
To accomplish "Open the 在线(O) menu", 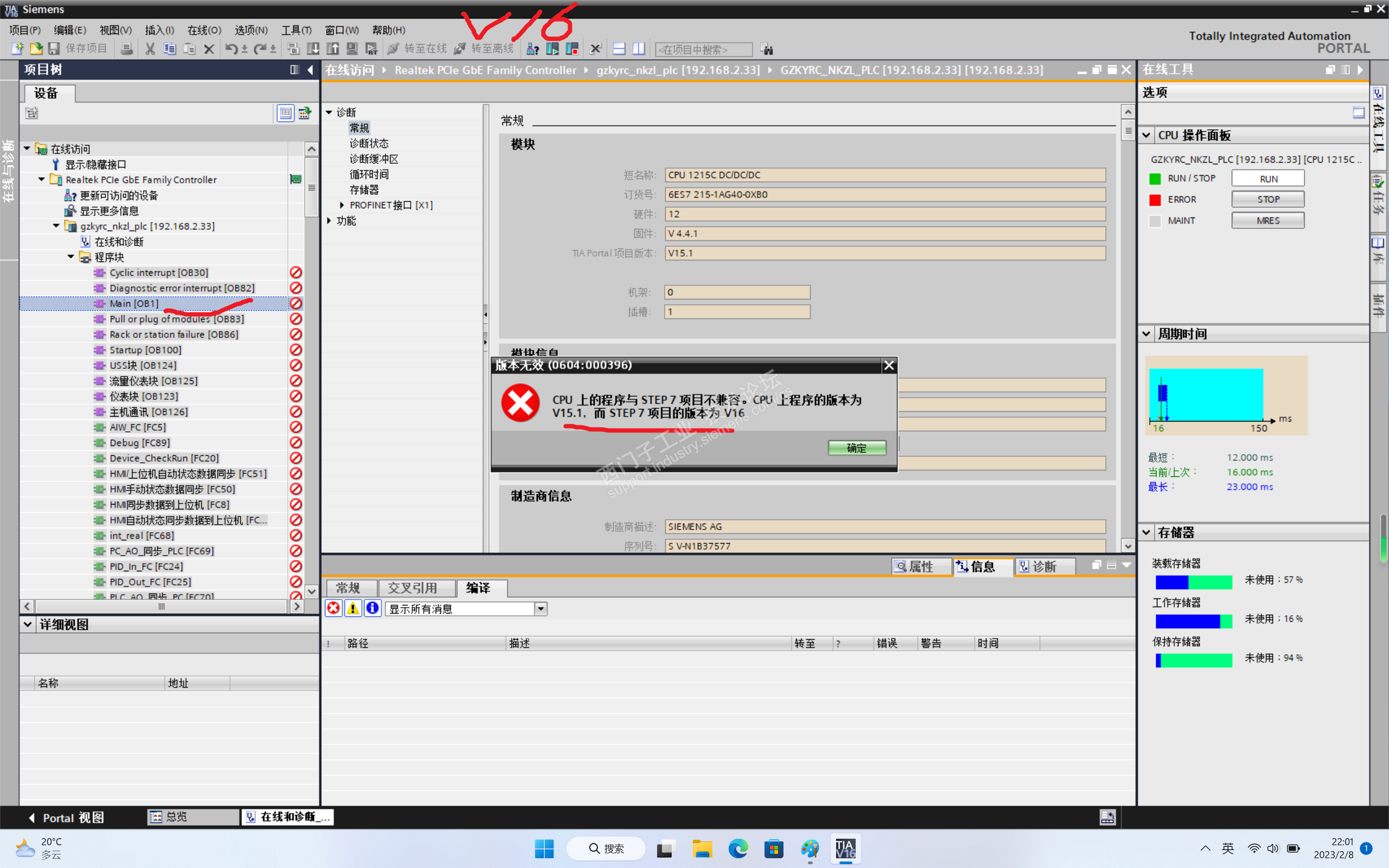I will pos(204,30).
